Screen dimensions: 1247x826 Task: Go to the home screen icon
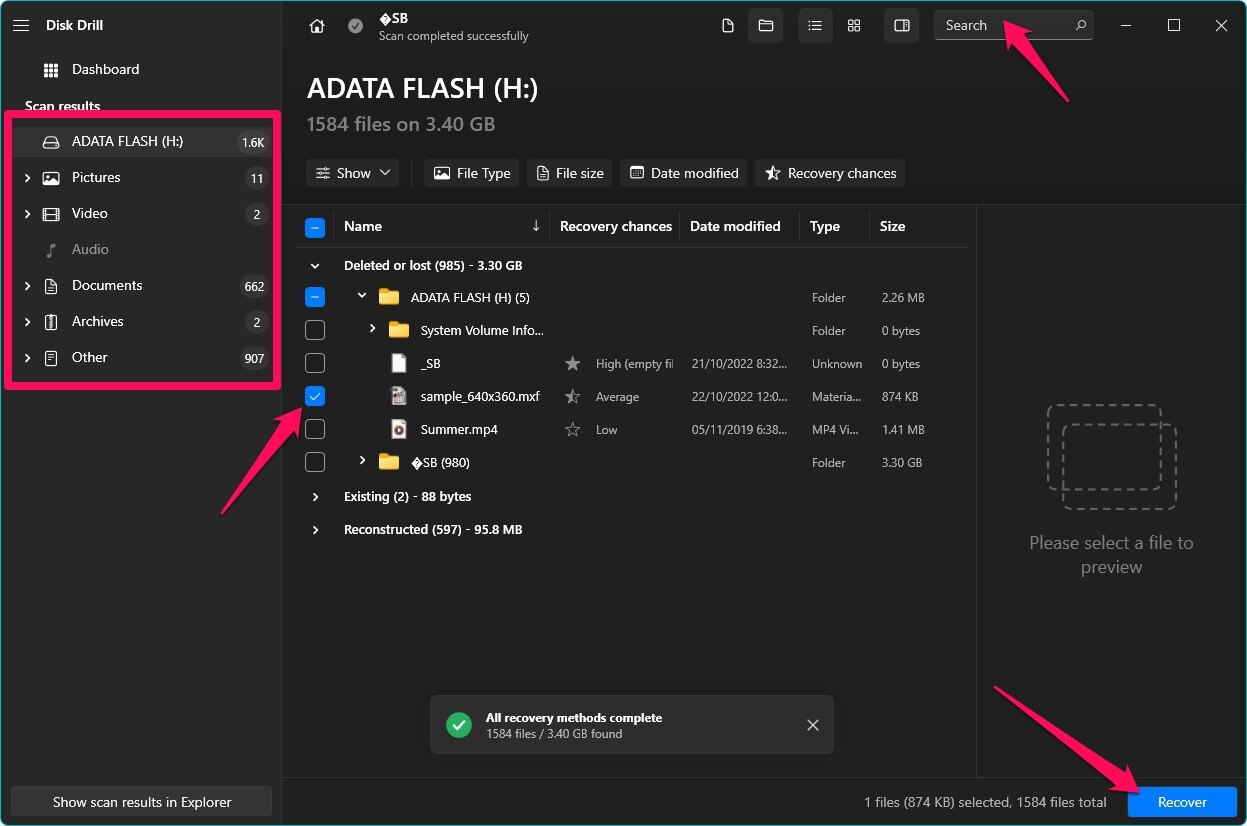[317, 26]
